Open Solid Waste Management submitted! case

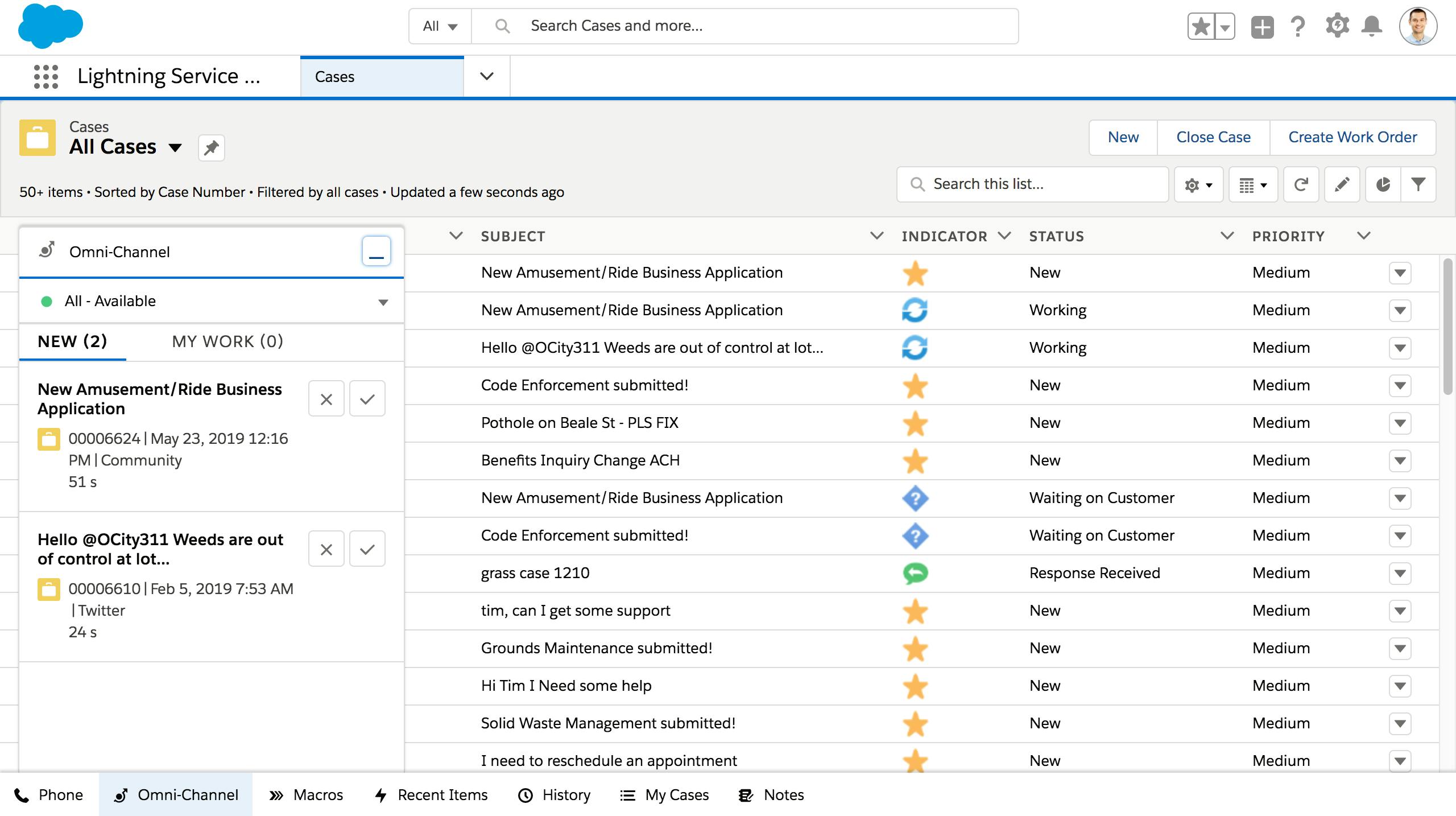(x=608, y=723)
